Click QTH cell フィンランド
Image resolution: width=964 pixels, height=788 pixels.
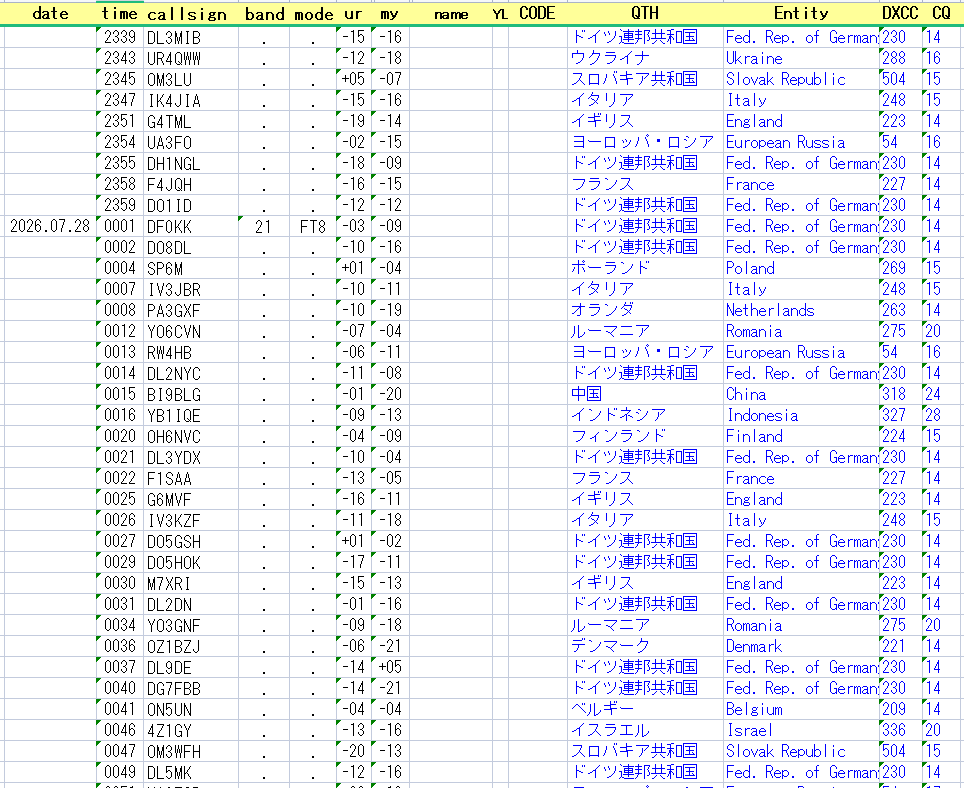[646, 436]
